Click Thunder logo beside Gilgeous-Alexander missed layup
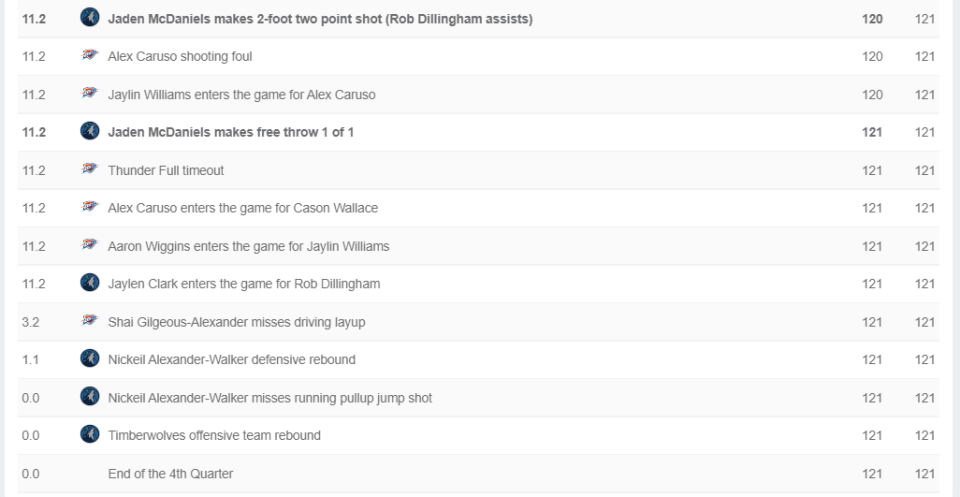 [90, 321]
